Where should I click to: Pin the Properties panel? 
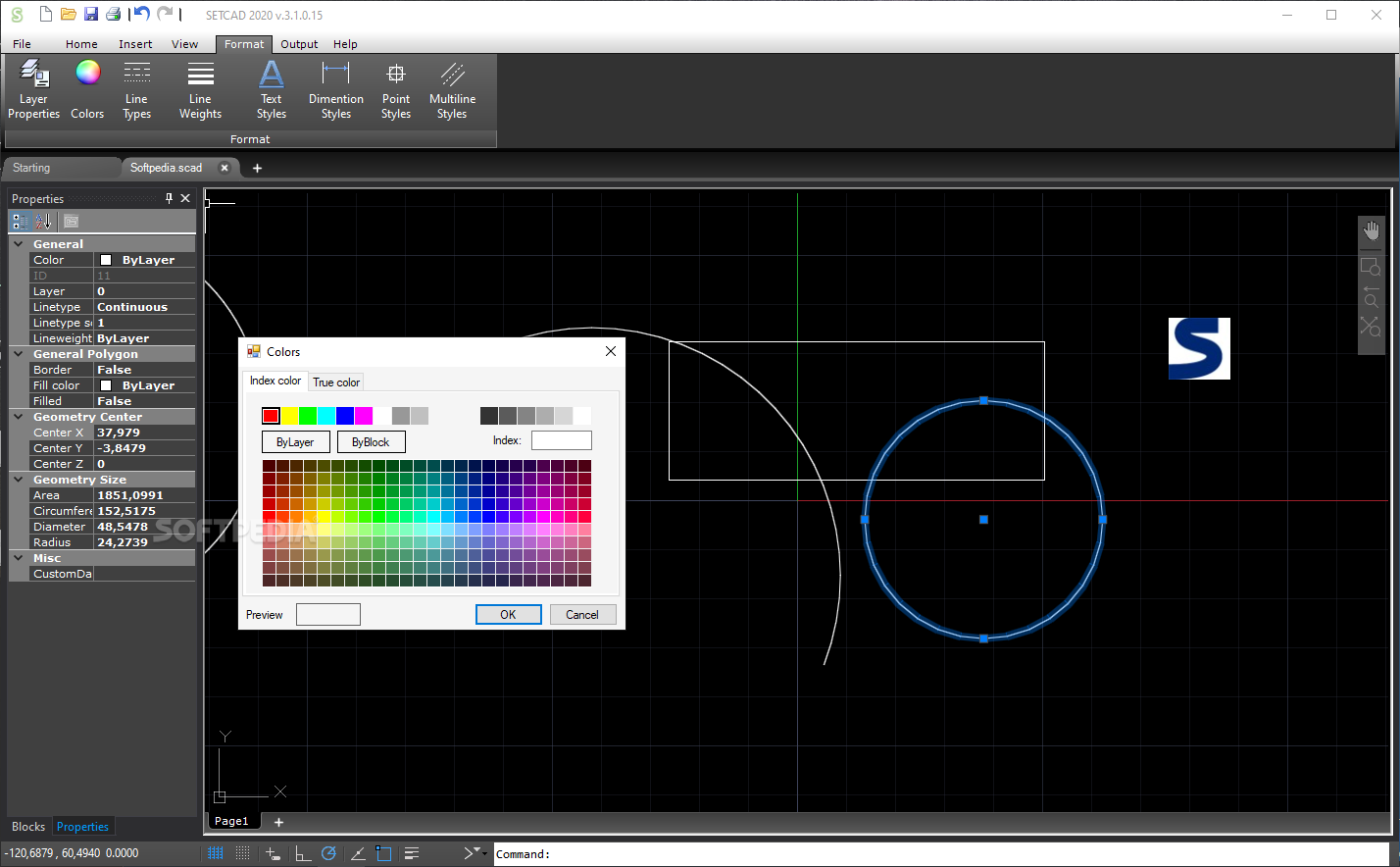click(169, 198)
